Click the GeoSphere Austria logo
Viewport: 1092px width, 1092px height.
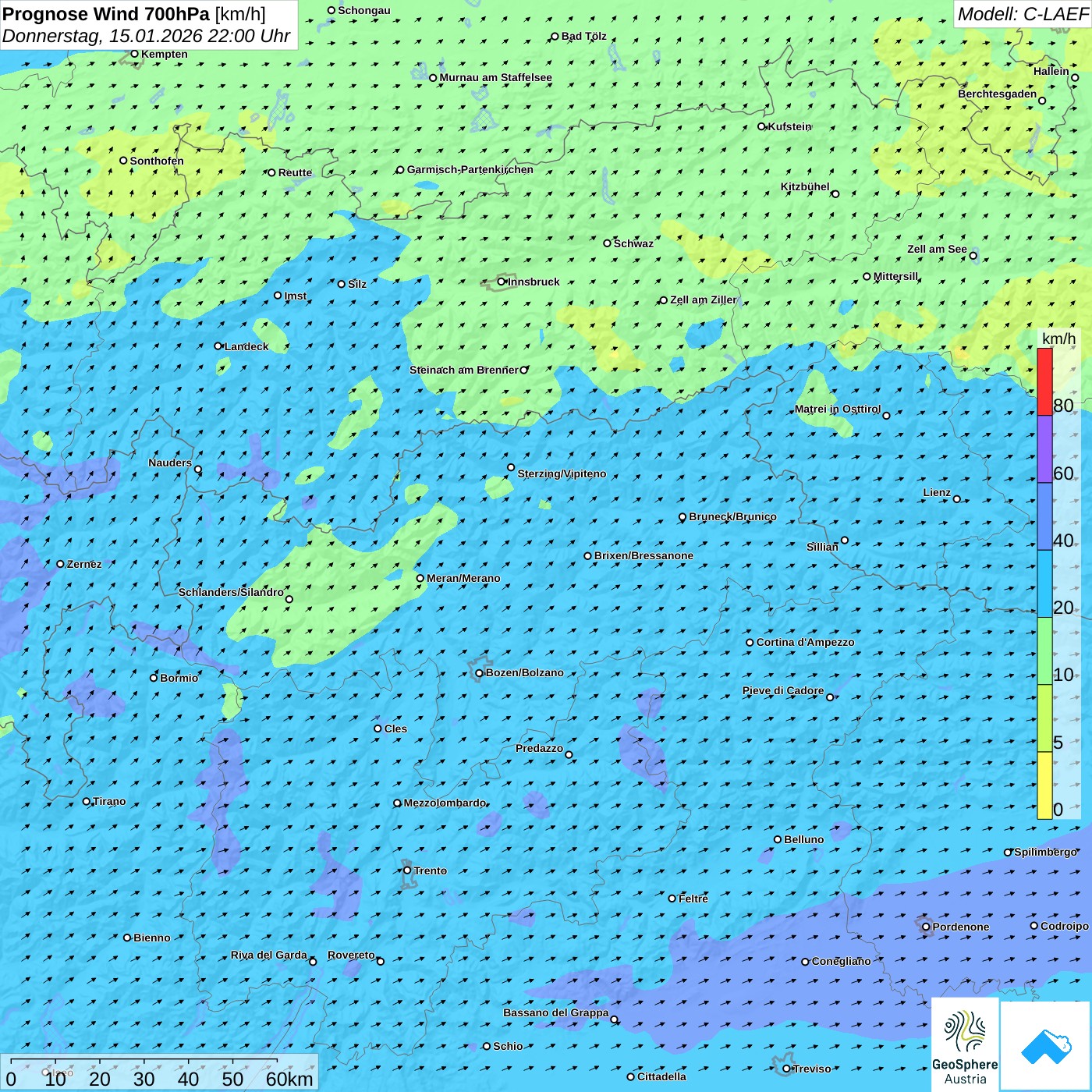click(965, 1045)
